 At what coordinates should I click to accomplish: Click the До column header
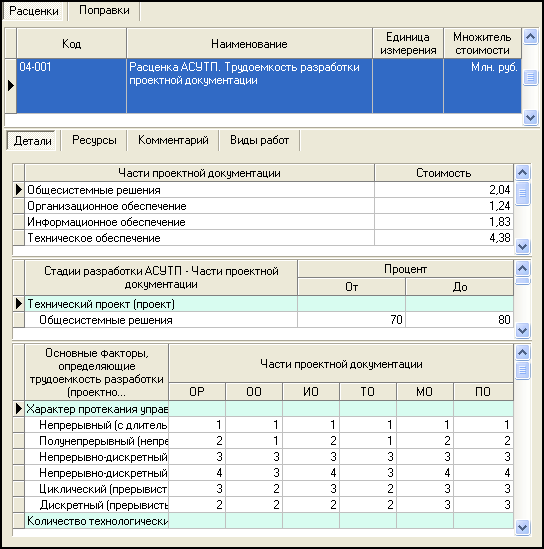(x=460, y=287)
